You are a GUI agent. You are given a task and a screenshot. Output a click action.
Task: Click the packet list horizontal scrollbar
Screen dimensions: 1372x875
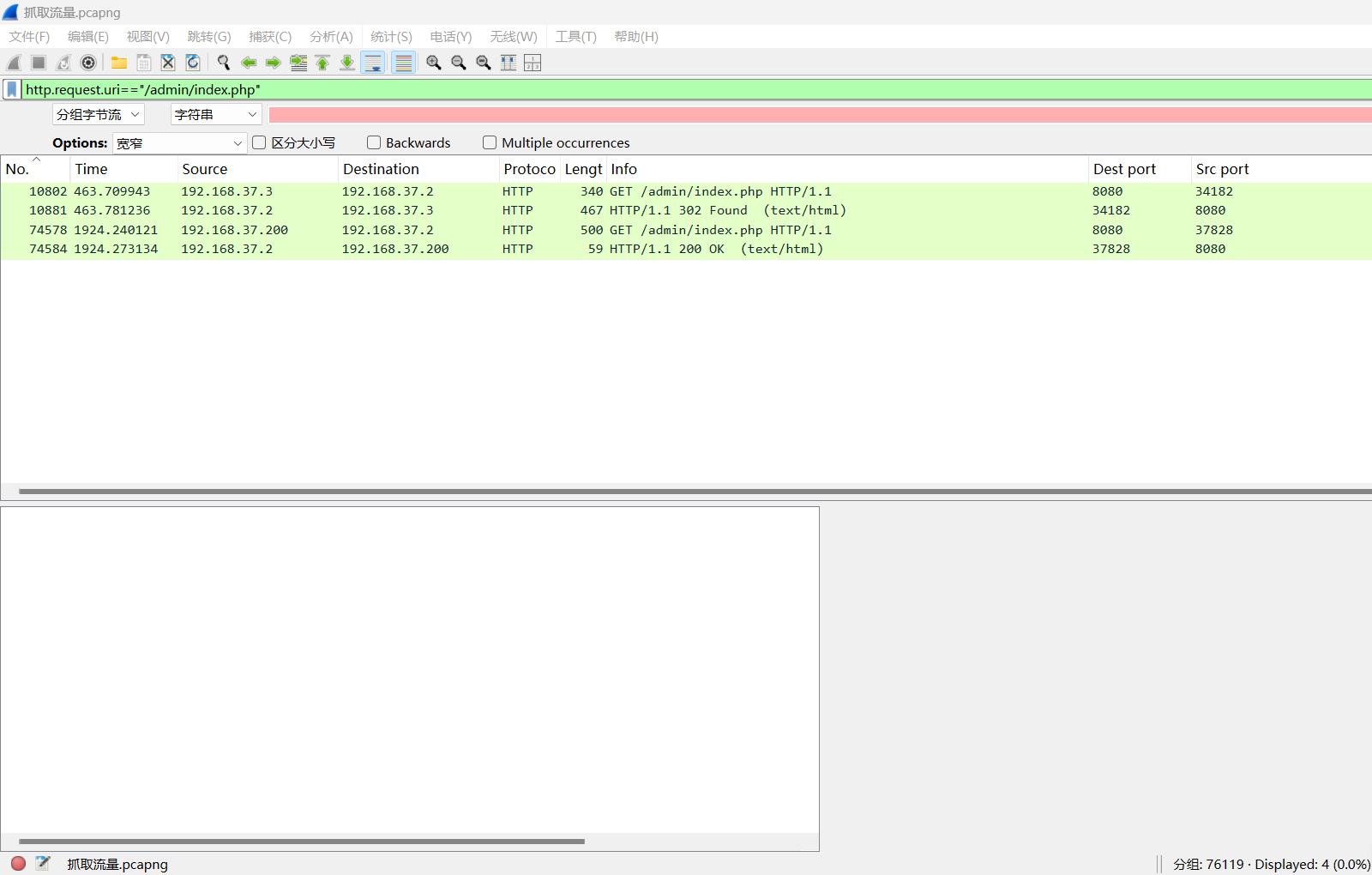[695, 492]
